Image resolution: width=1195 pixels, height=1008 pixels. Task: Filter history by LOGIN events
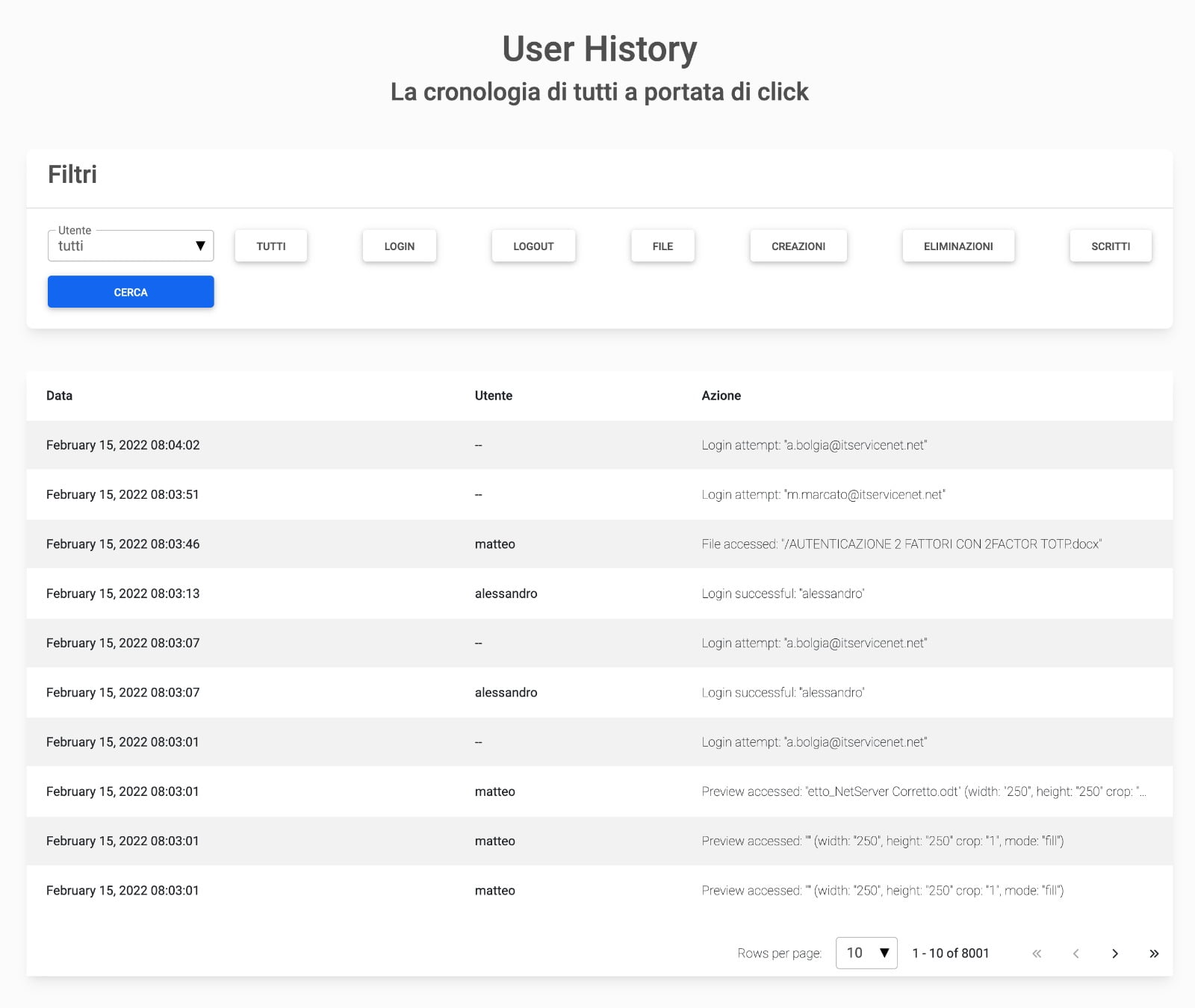(400, 246)
